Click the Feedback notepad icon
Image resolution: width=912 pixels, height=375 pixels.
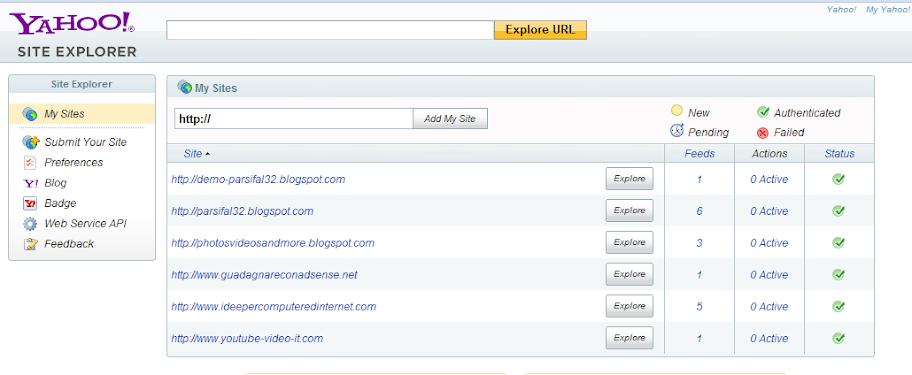(x=30, y=244)
